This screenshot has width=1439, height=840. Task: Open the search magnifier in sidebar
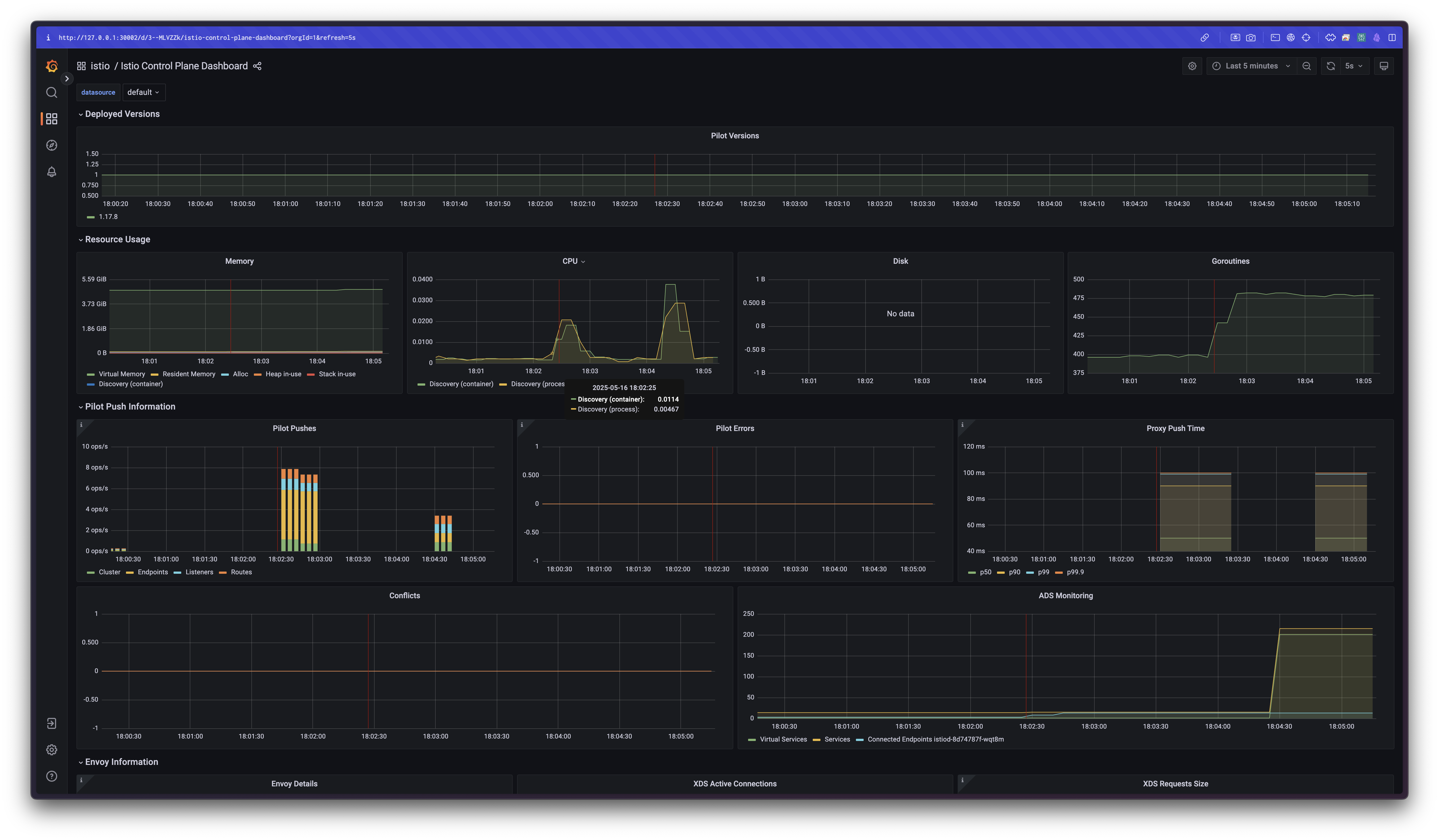click(x=51, y=92)
